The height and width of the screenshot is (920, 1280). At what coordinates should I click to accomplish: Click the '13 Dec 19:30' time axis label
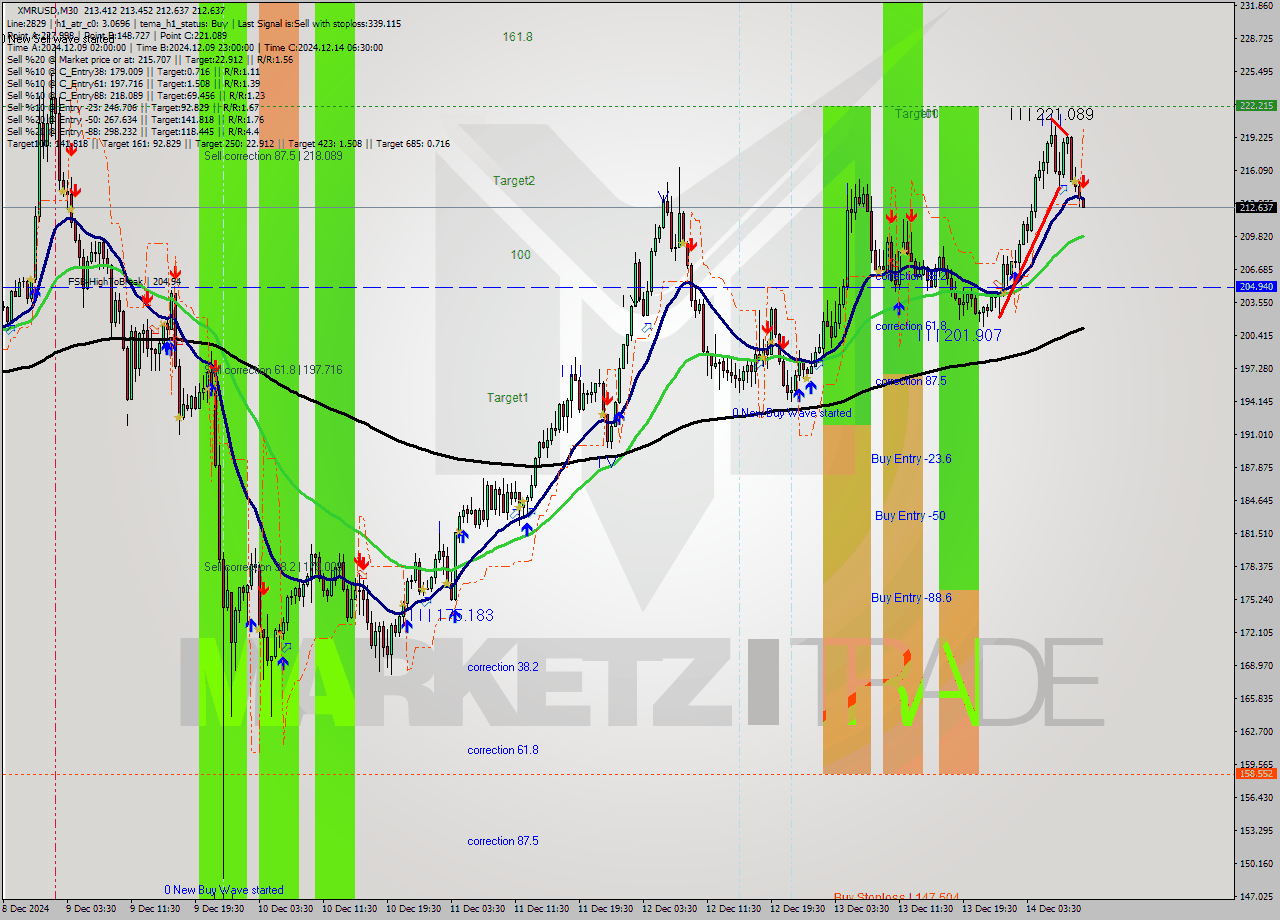coord(990,909)
